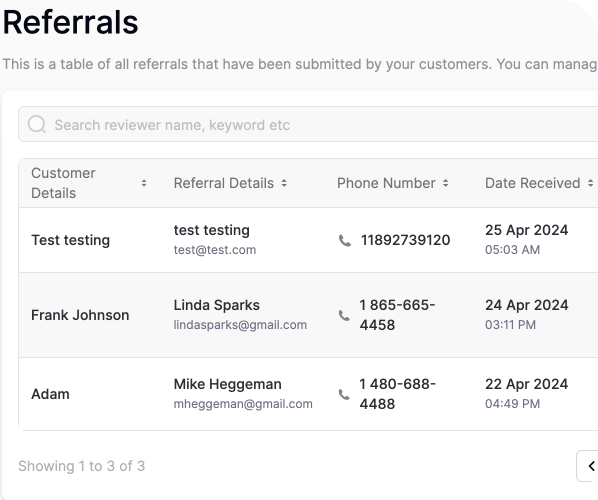Sort by Date Received arrows
Viewport: 598px width, 500px height.
tap(590, 183)
